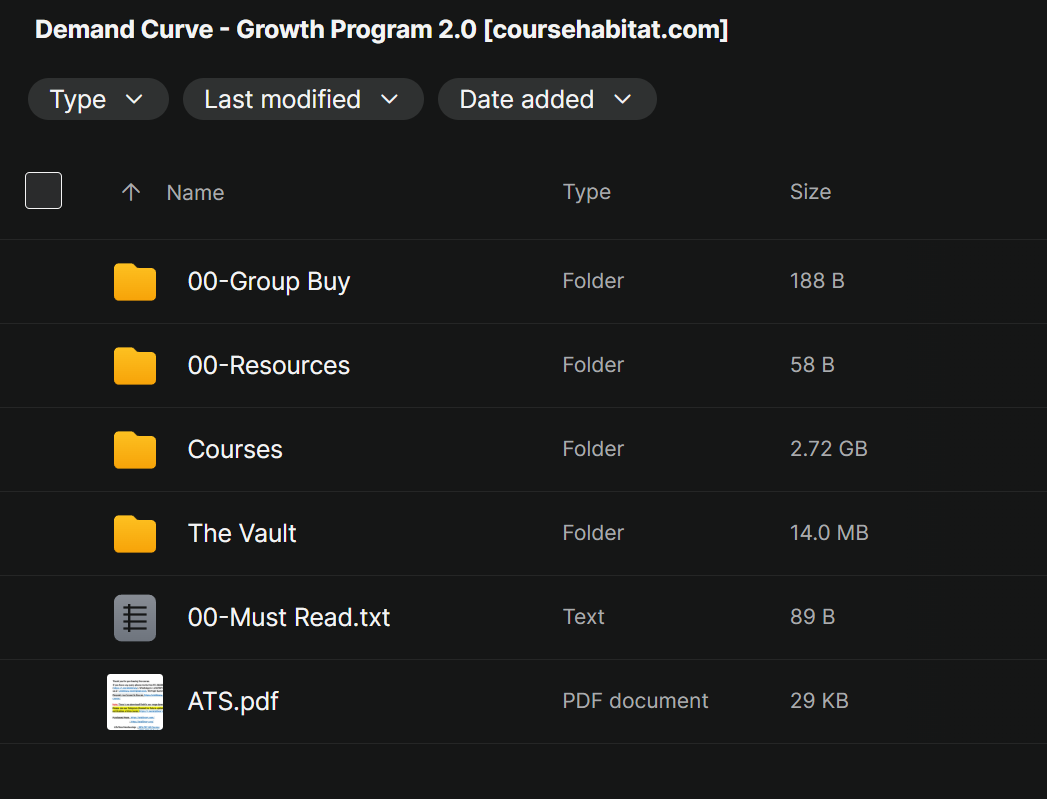Image resolution: width=1047 pixels, height=799 pixels.
Task: Sort files by the Type column header
Action: point(586,192)
